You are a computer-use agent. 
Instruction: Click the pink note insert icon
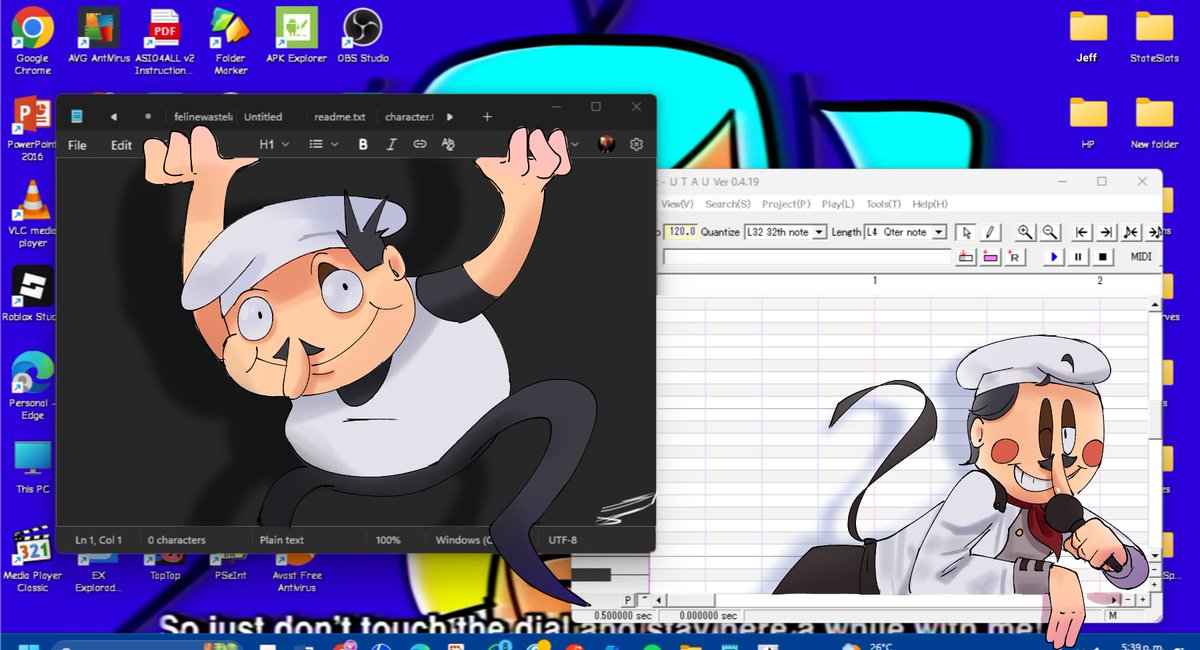[x=990, y=257]
